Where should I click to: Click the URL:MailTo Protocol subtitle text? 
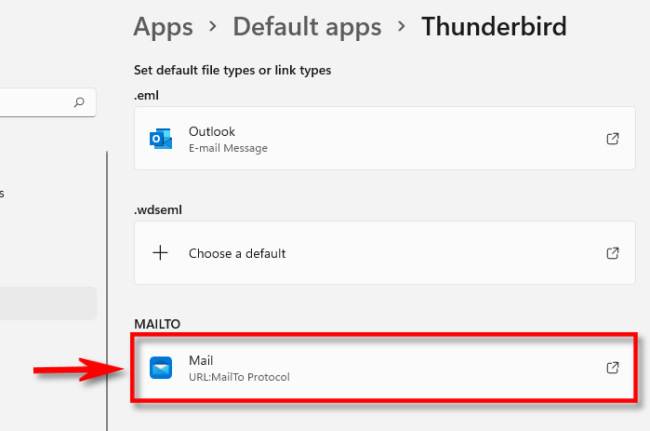pos(239,377)
